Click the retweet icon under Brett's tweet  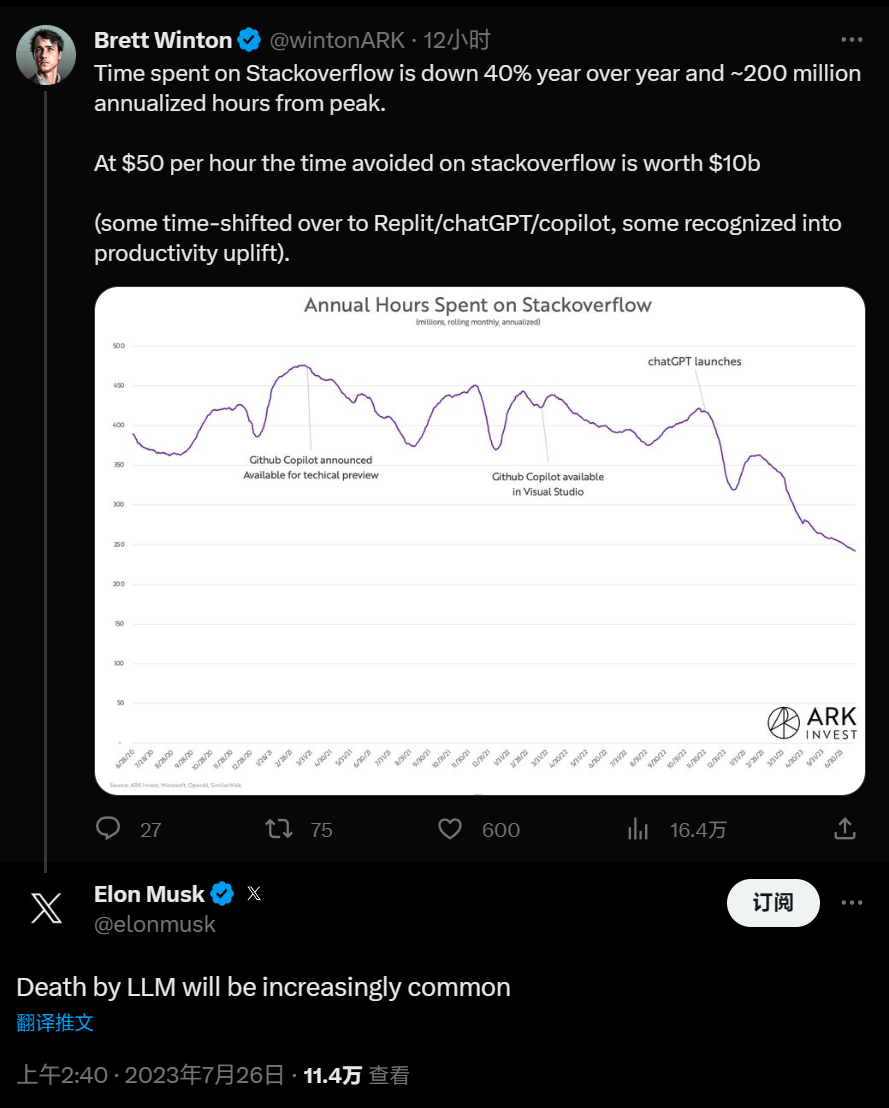pyautogui.click(x=278, y=829)
